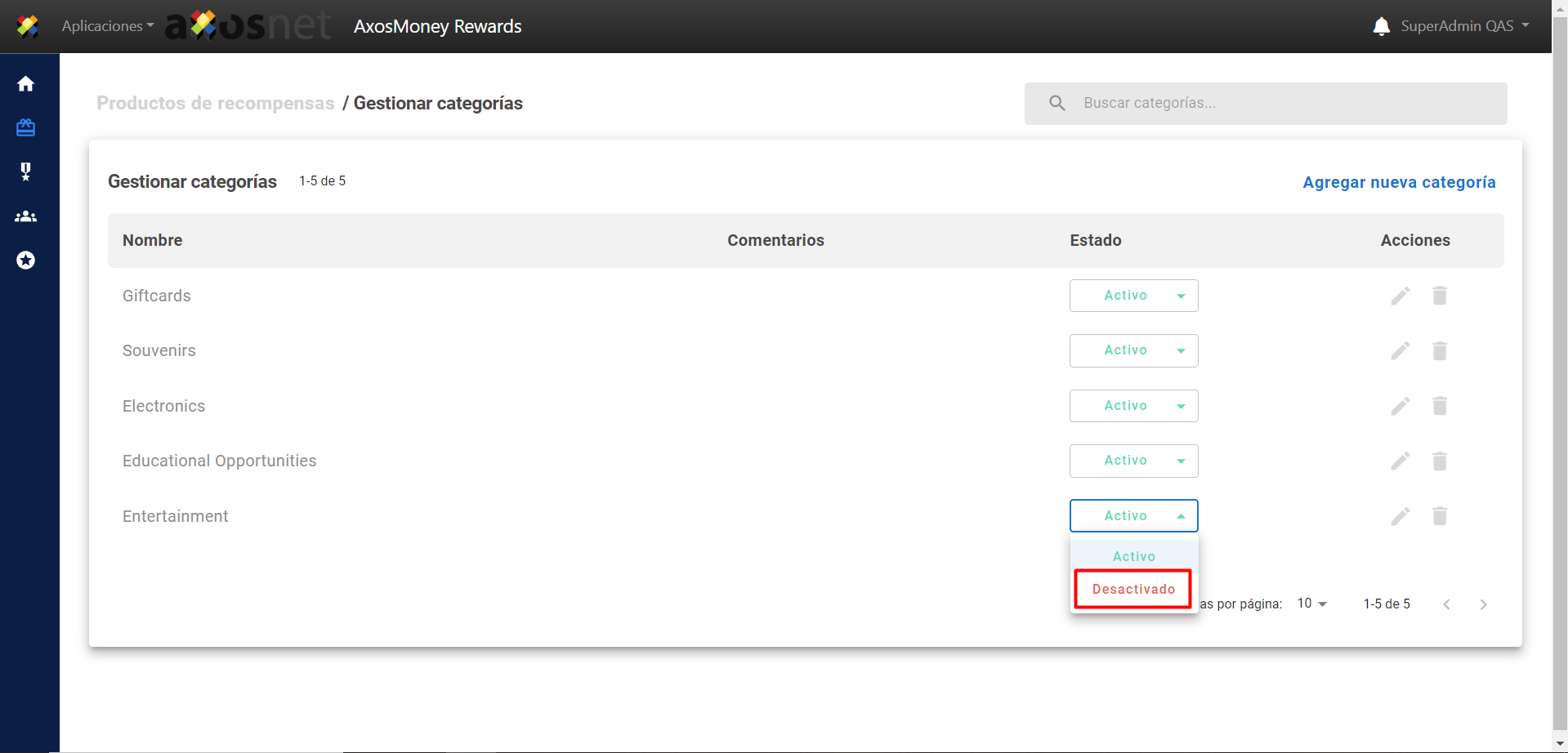This screenshot has width=1568, height=753.
Task: Open the rewards gift icon in sidebar
Action: 26,127
